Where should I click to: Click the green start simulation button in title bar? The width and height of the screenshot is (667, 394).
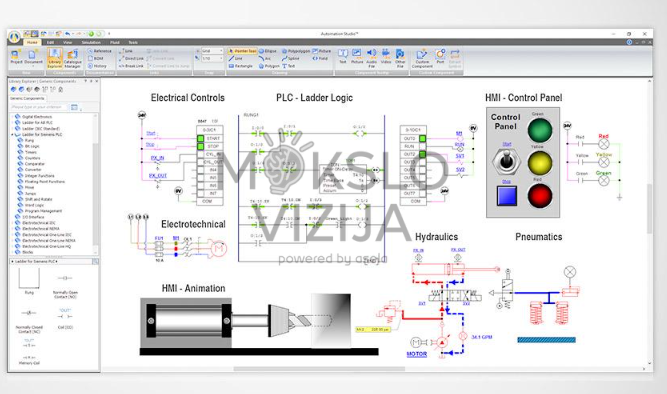91,34
